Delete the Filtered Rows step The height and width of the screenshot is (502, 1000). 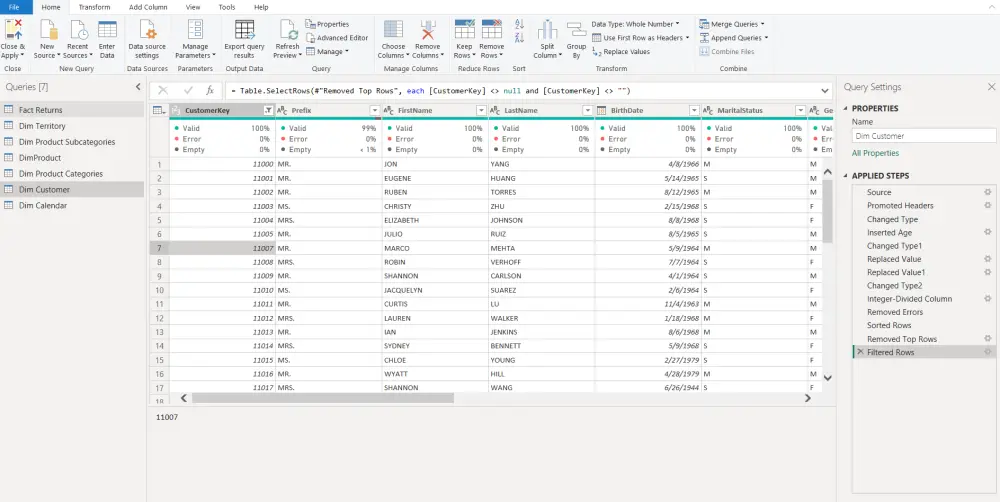pos(860,352)
